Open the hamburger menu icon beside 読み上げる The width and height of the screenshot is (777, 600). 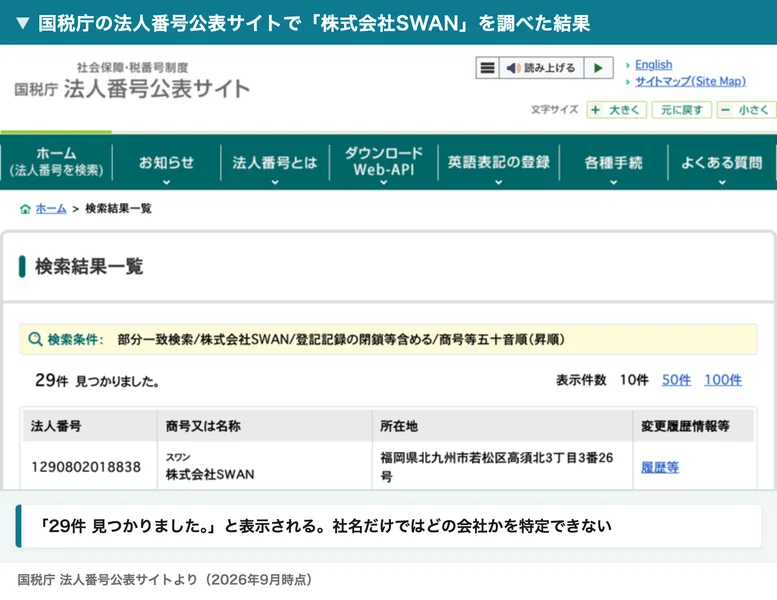(x=488, y=68)
